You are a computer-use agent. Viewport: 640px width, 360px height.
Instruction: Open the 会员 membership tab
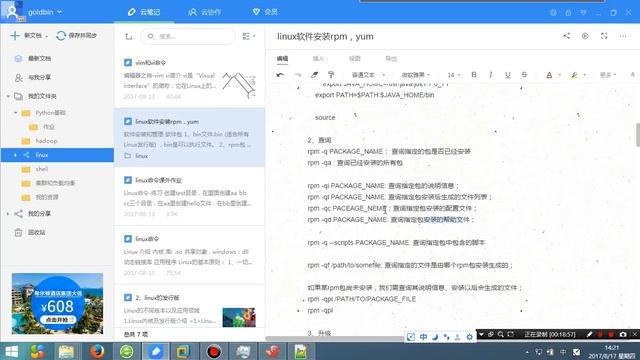[x=265, y=12]
